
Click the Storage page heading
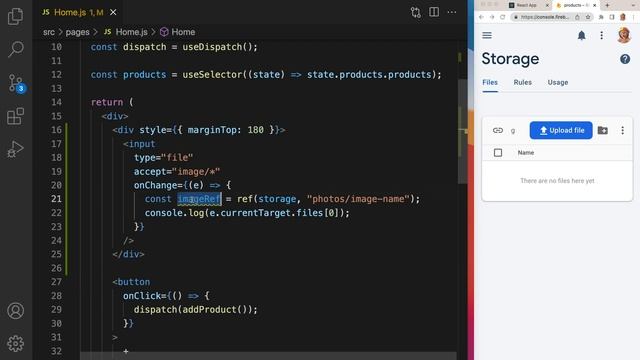point(510,59)
